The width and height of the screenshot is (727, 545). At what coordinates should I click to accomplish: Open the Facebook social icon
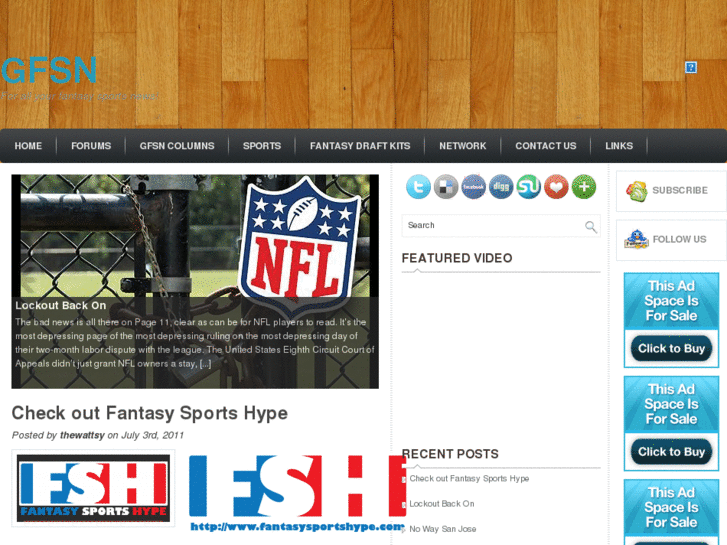(x=473, y=187)
